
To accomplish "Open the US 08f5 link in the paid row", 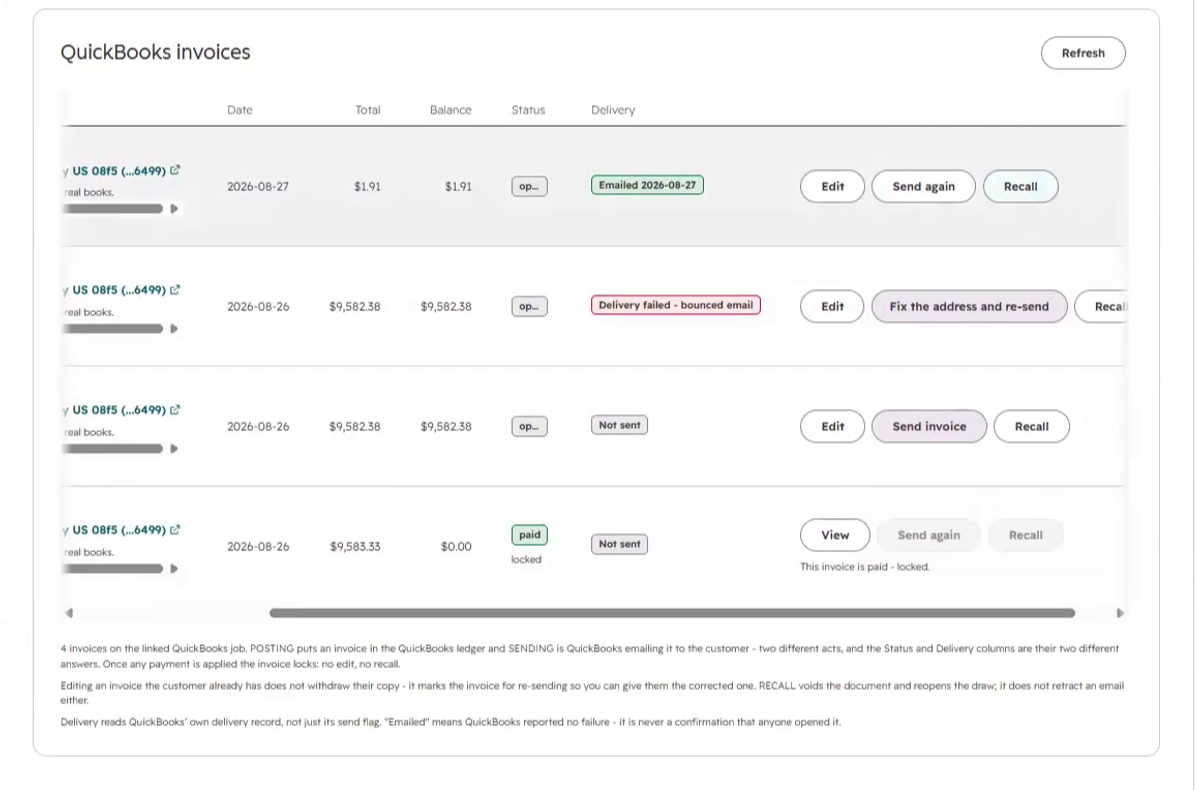I will coord(119,530).
